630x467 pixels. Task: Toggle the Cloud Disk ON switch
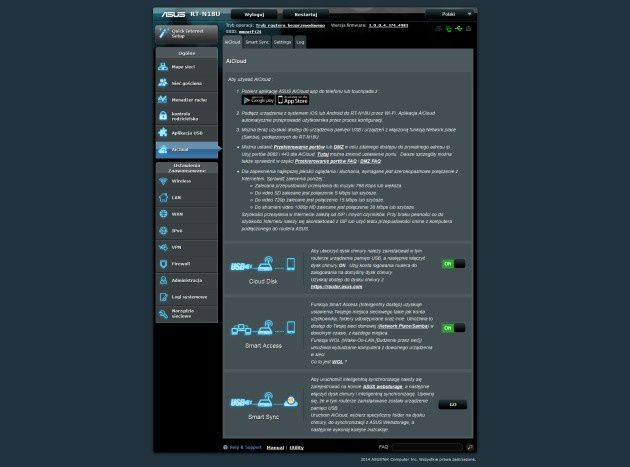(453, 264)
